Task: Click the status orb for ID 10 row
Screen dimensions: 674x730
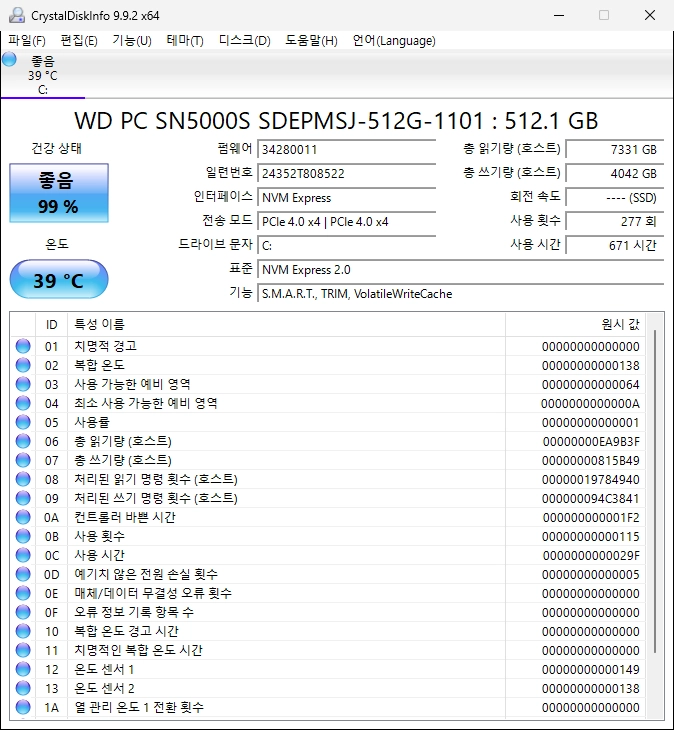Action: (x=23, y=631)
